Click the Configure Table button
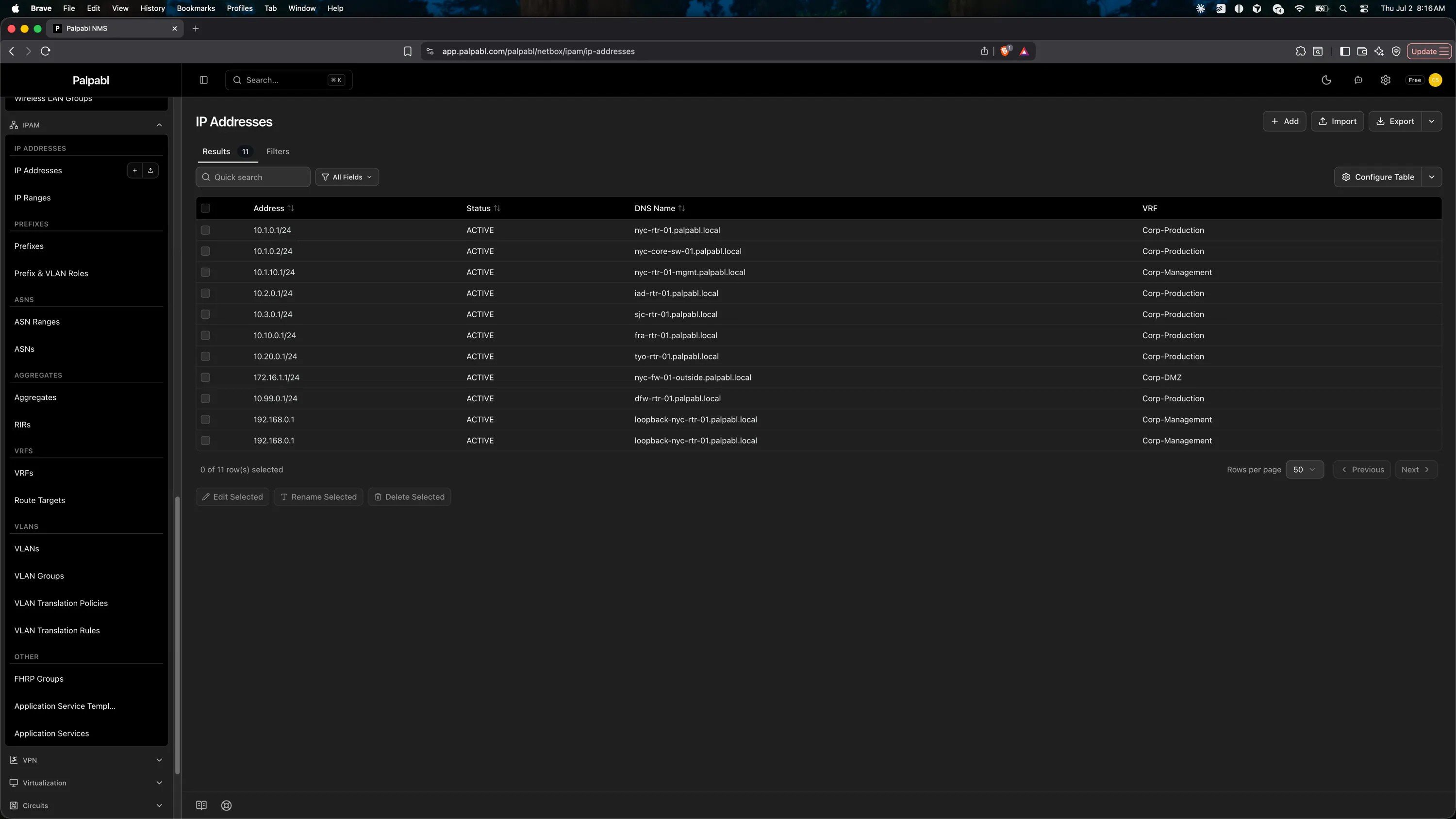The height and width of the screenshot is (819, 1456). pyautogui.click(x=1378, y=177)
